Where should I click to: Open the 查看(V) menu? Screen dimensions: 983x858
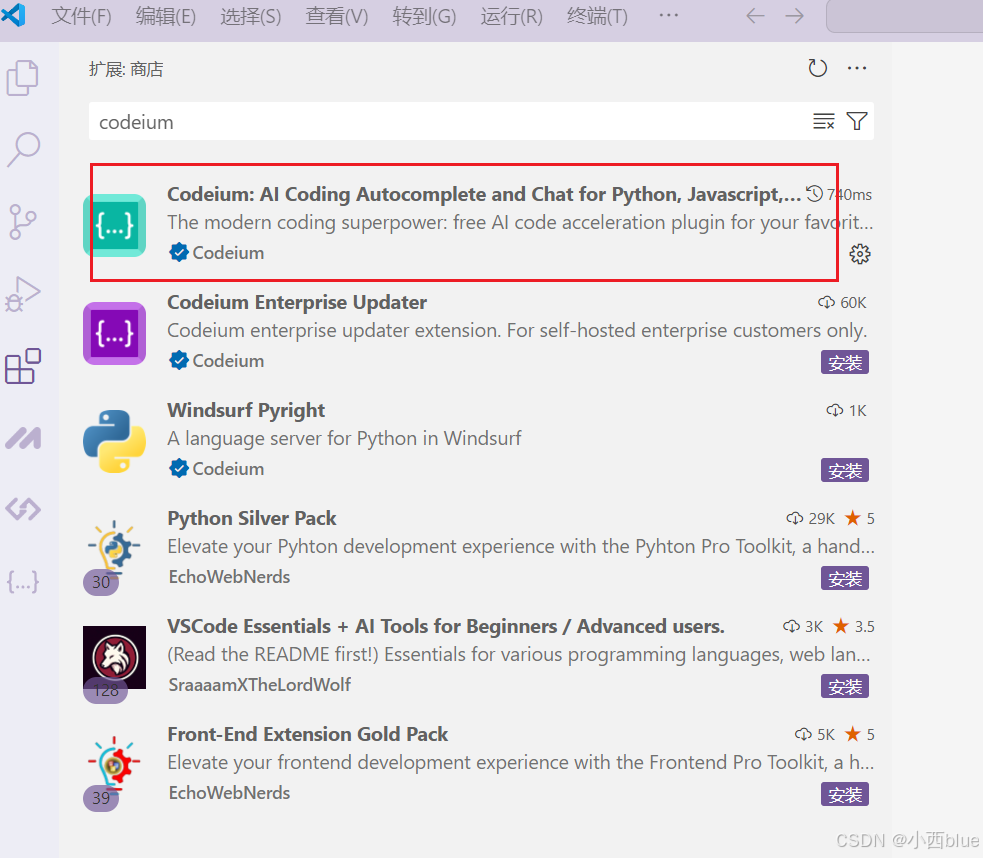[337, 16]
